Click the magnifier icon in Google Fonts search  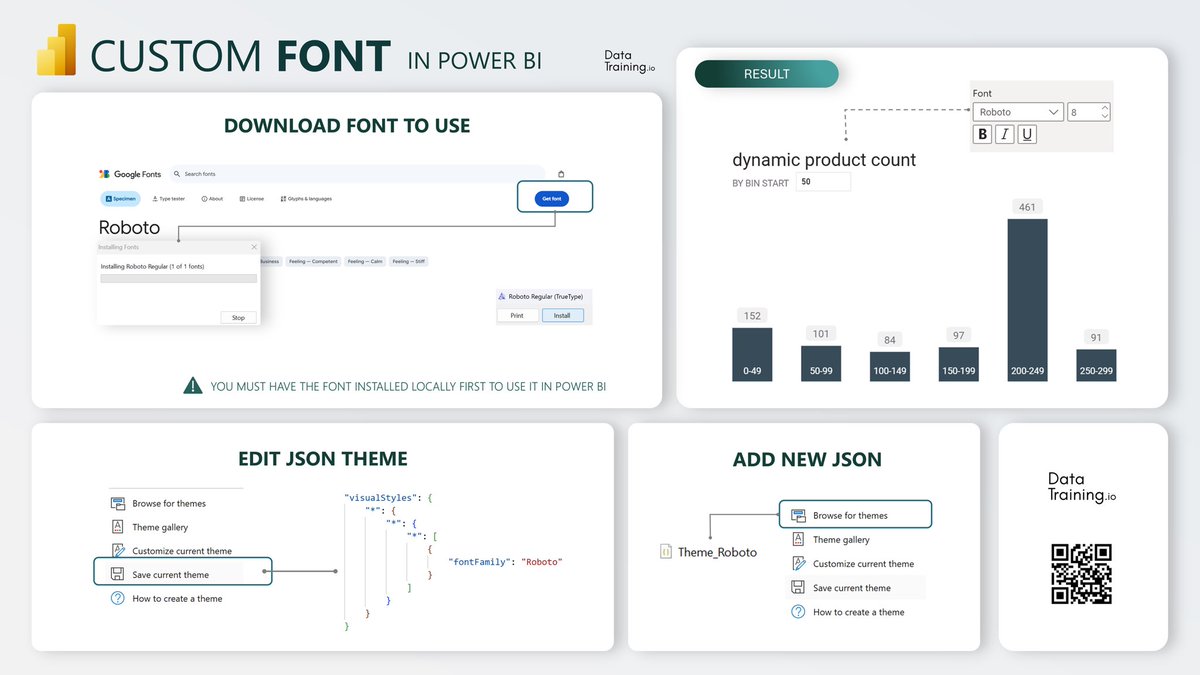(177, 174)
